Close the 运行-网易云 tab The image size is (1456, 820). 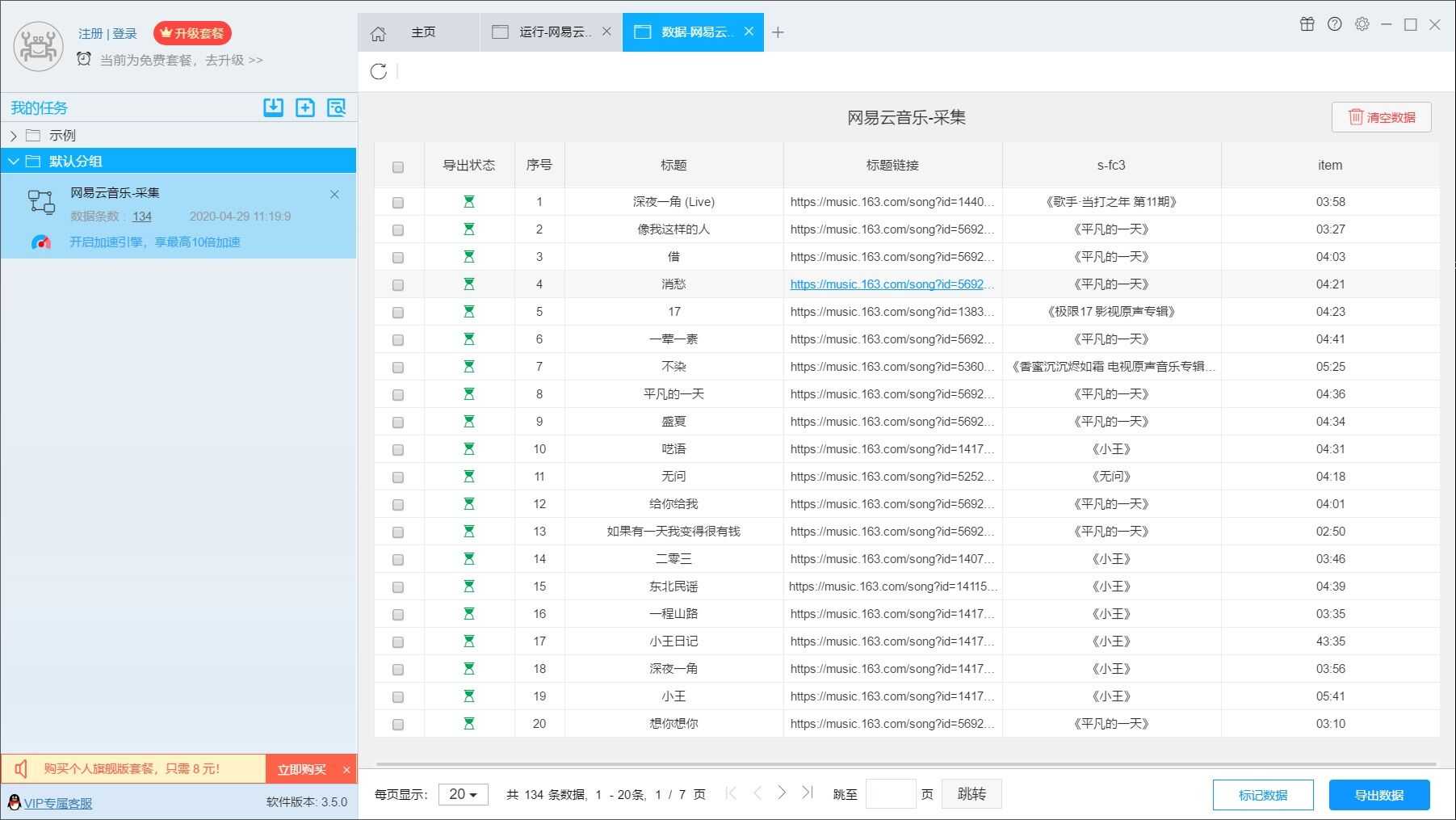click(x=606, y=32)
